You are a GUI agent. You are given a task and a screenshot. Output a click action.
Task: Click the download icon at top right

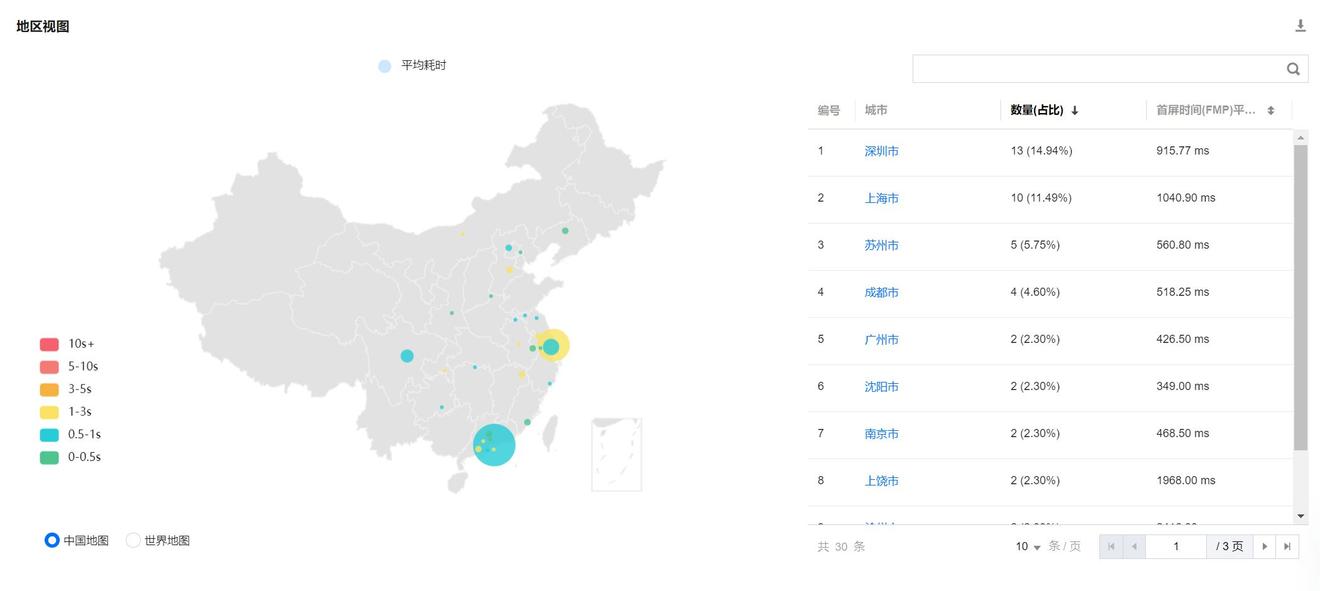[1300, 26]
